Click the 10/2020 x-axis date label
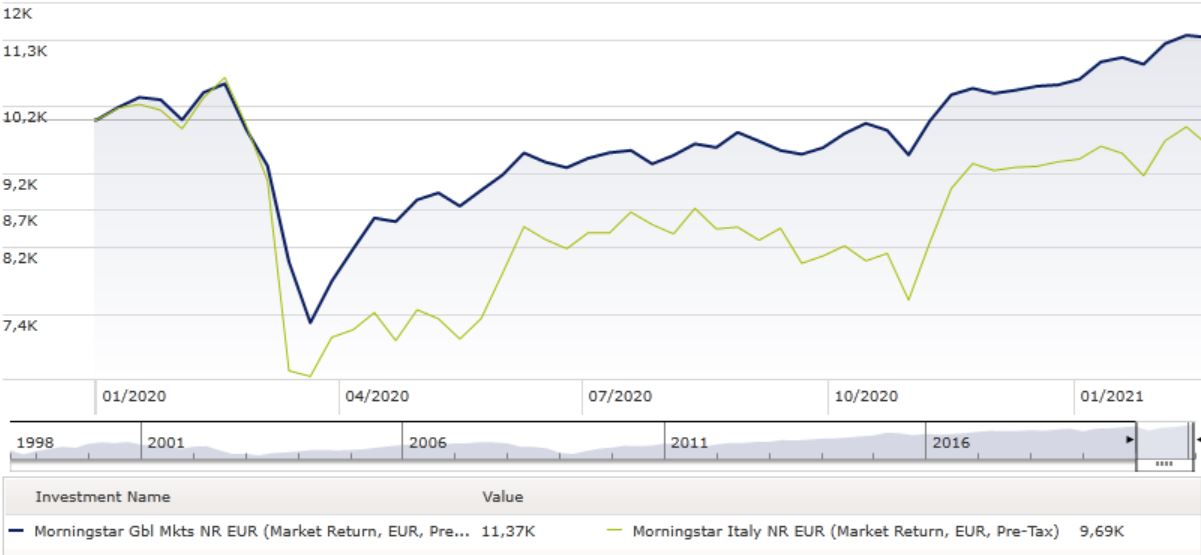This screenshot has width=1201, height=555. click(x=864, y=396)
